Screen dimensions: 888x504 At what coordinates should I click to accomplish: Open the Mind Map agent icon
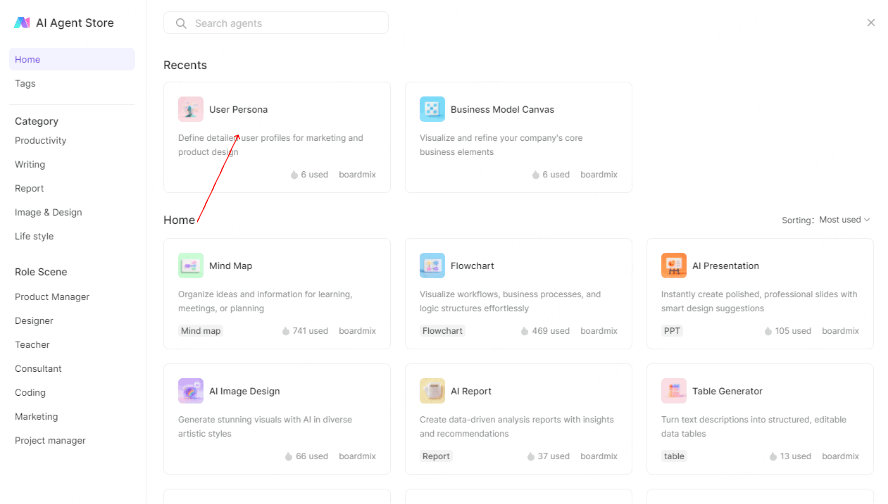pyautogui.click(x=190, y=266)
